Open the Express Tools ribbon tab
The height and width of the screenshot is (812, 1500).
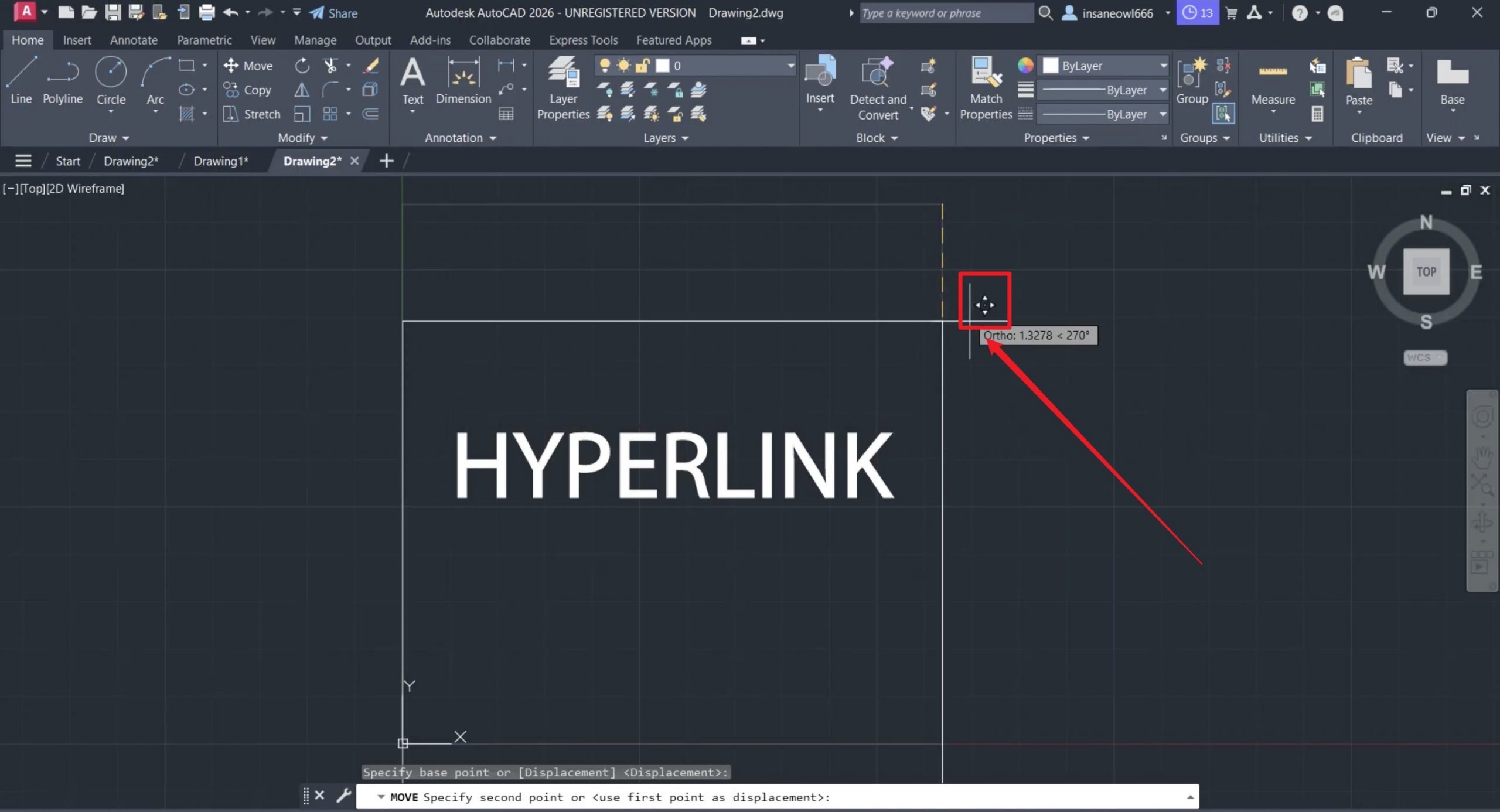(x=583, y=40)
